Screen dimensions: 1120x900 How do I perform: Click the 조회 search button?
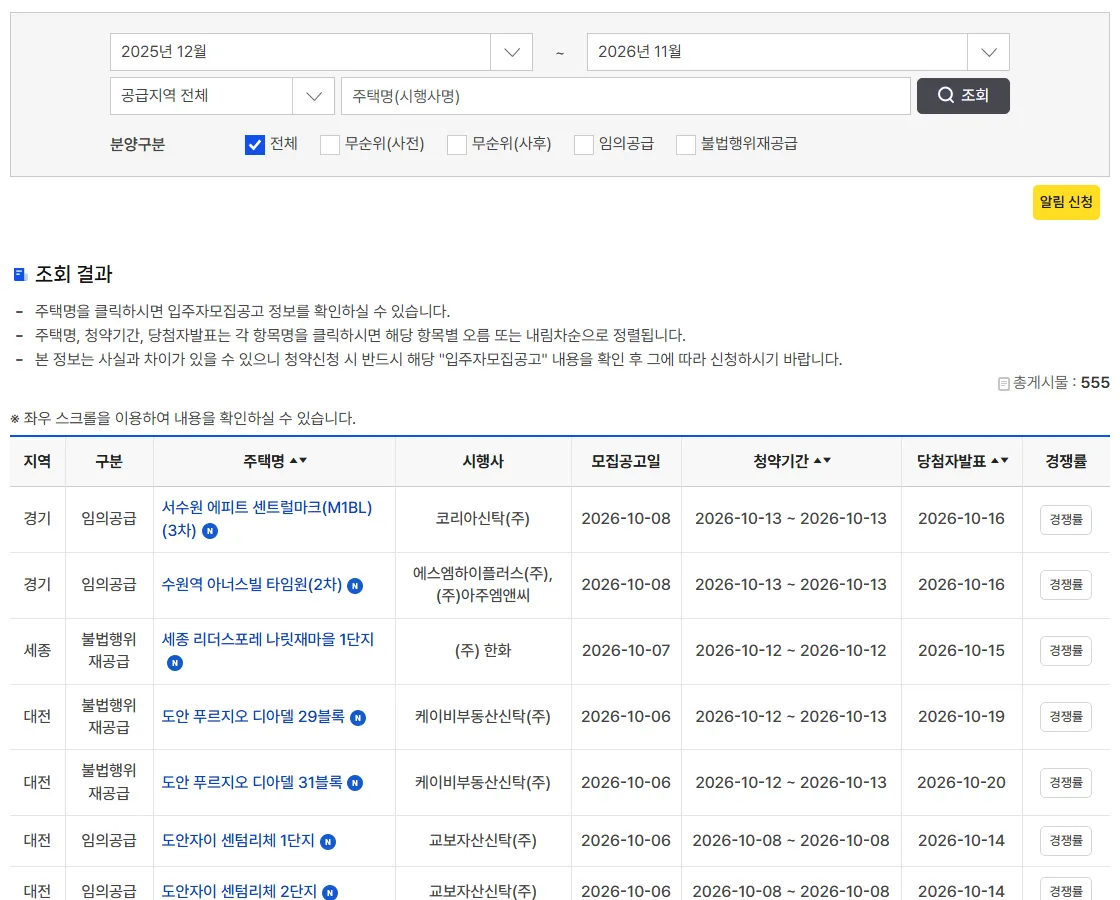[x=963, y=96]
